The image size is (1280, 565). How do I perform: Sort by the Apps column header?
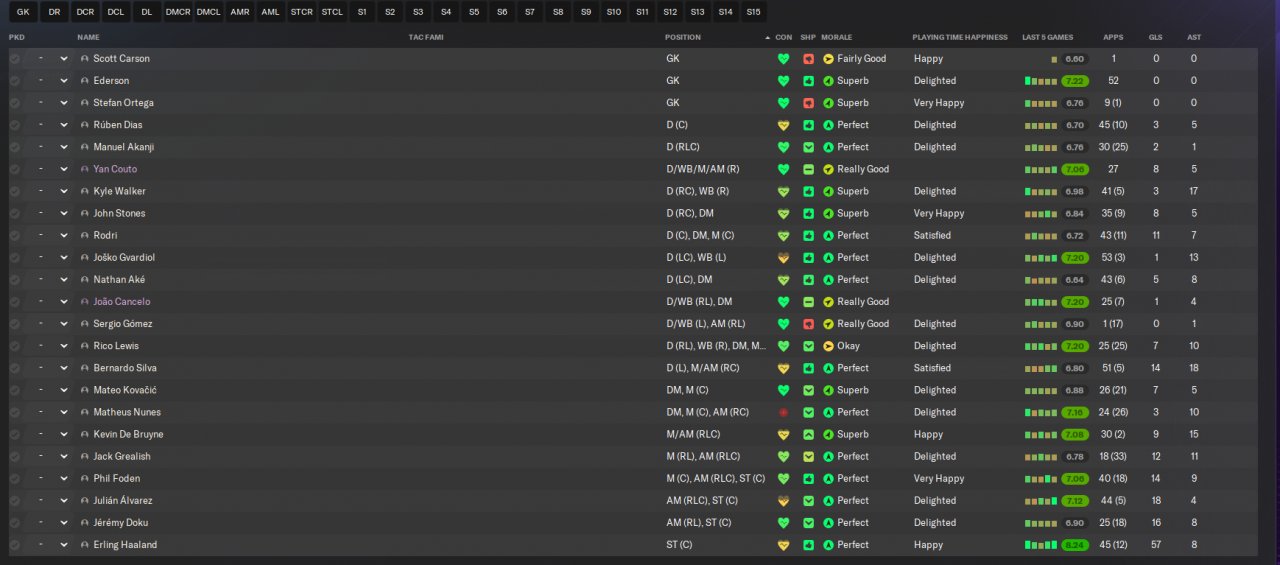1113,37
